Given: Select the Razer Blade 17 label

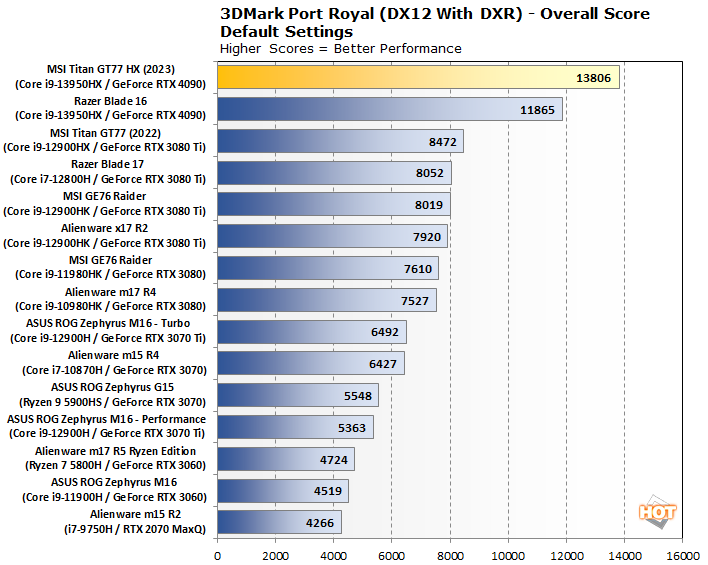Looking at the screenshot, I should click(108, 172).
